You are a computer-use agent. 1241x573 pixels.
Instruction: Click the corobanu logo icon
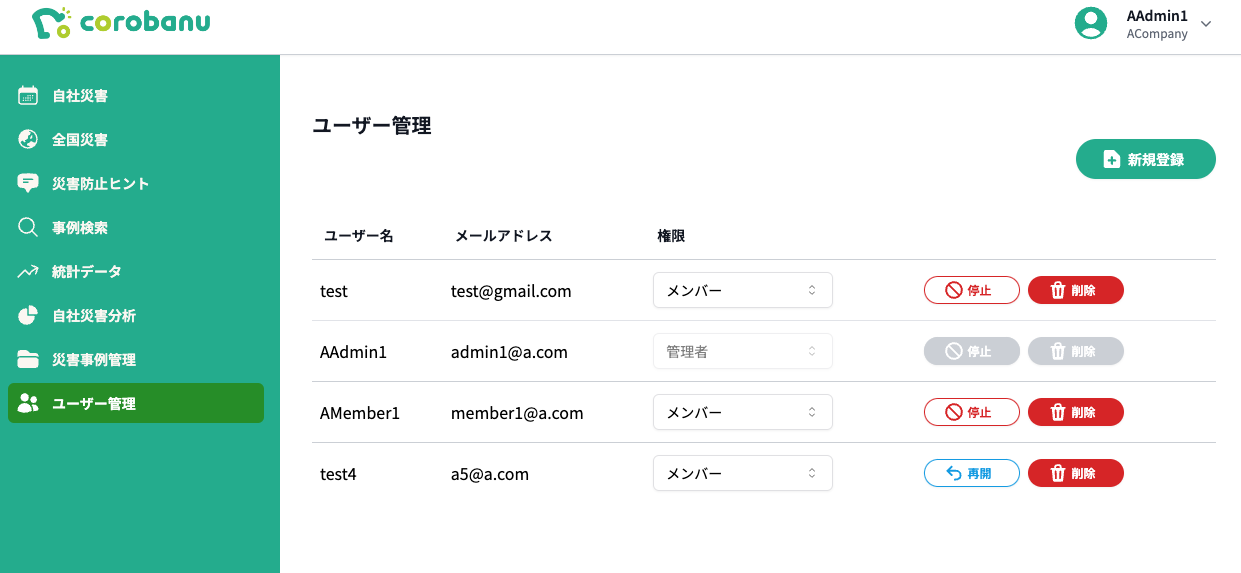coord(51,23)
